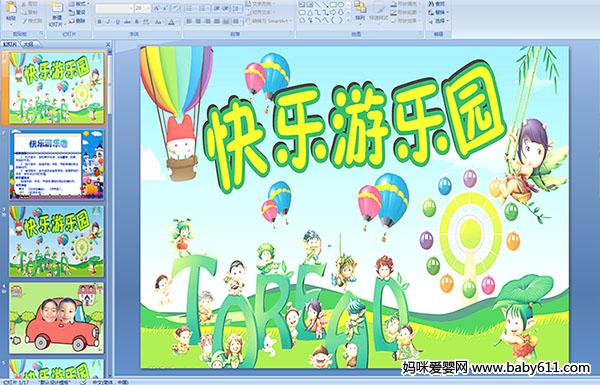Click the New Slide icon
600x385 pixels.
(57, 13)
